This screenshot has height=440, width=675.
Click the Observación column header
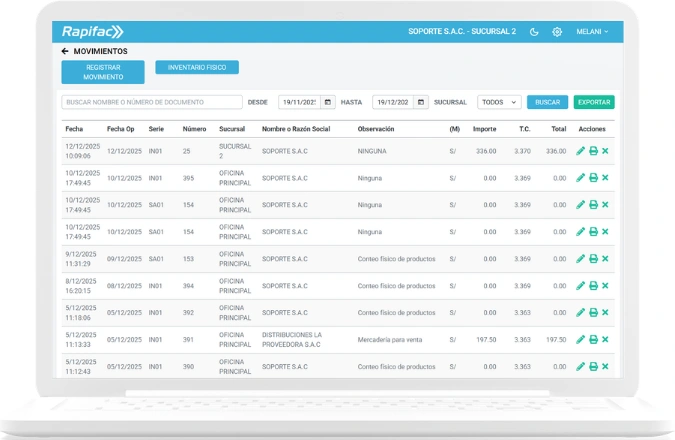[376, 129]
